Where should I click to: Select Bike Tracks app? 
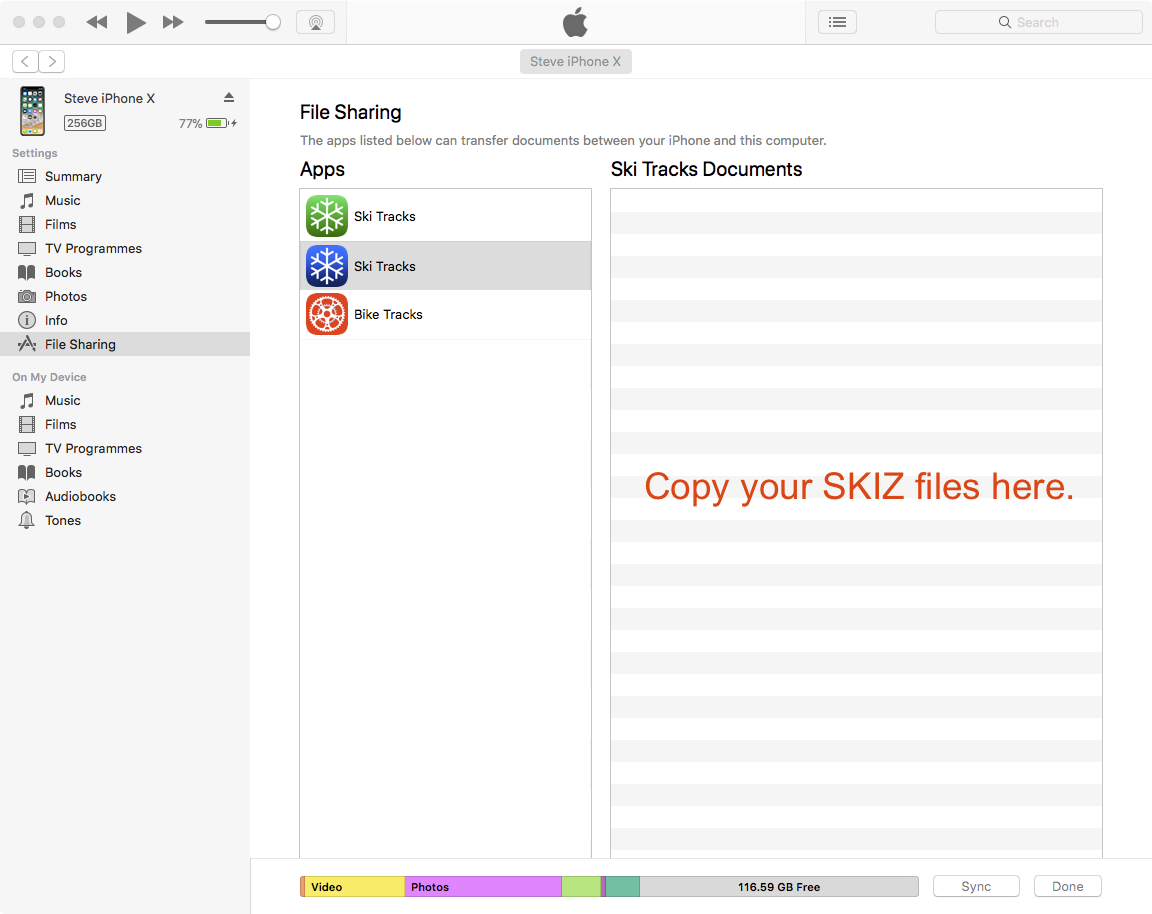click(445, 314)
